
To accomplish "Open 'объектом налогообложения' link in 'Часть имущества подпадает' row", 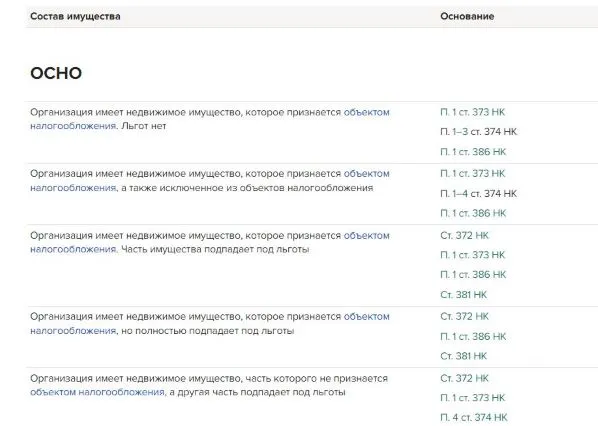I will 367,236.
